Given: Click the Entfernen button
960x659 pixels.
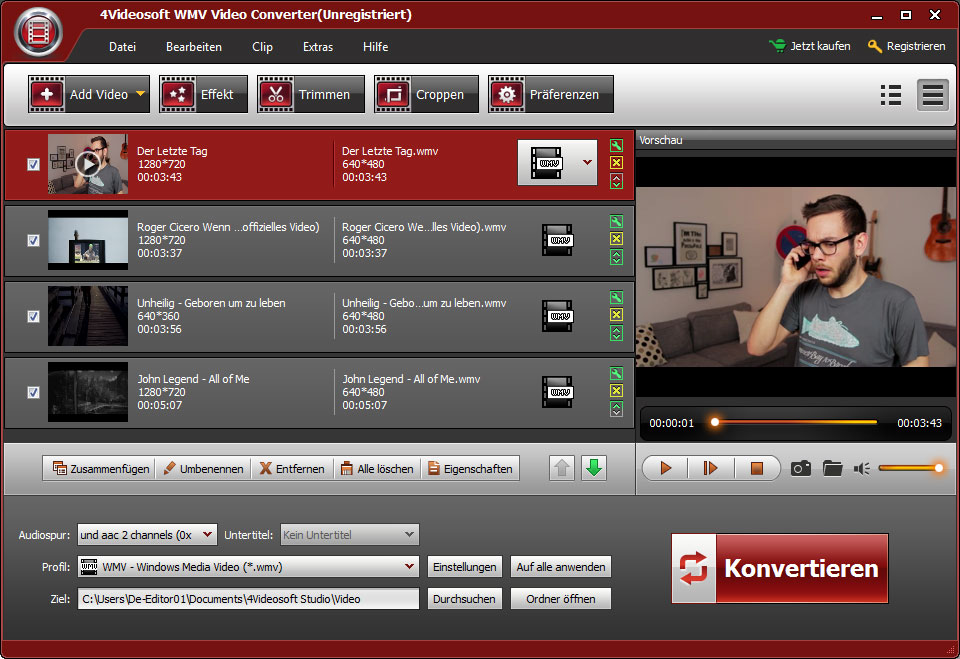Looking at the screenshot, I should [x=292, y=469].
